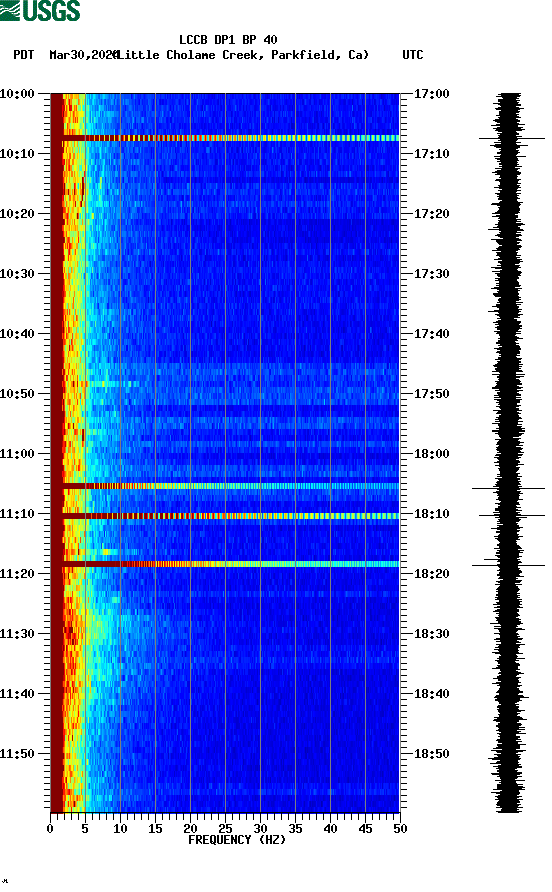The image size is (552, 892).
Task: Click the '18:10' UTC time label
Action: coord(431,514)
